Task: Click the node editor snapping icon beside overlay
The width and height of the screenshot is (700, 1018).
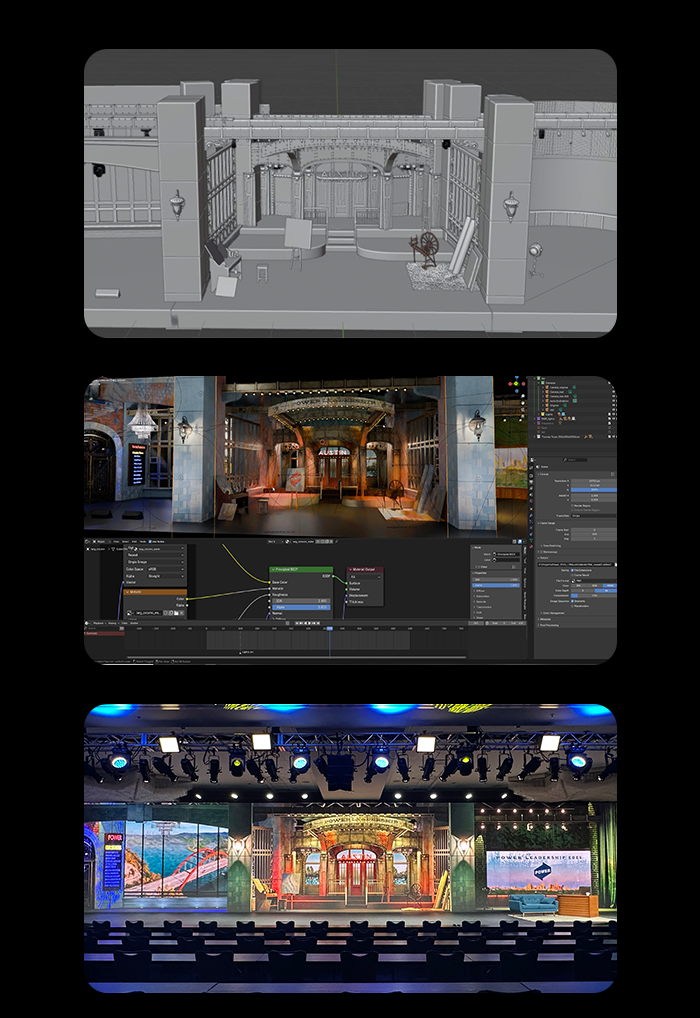Action: coord(514,541)
